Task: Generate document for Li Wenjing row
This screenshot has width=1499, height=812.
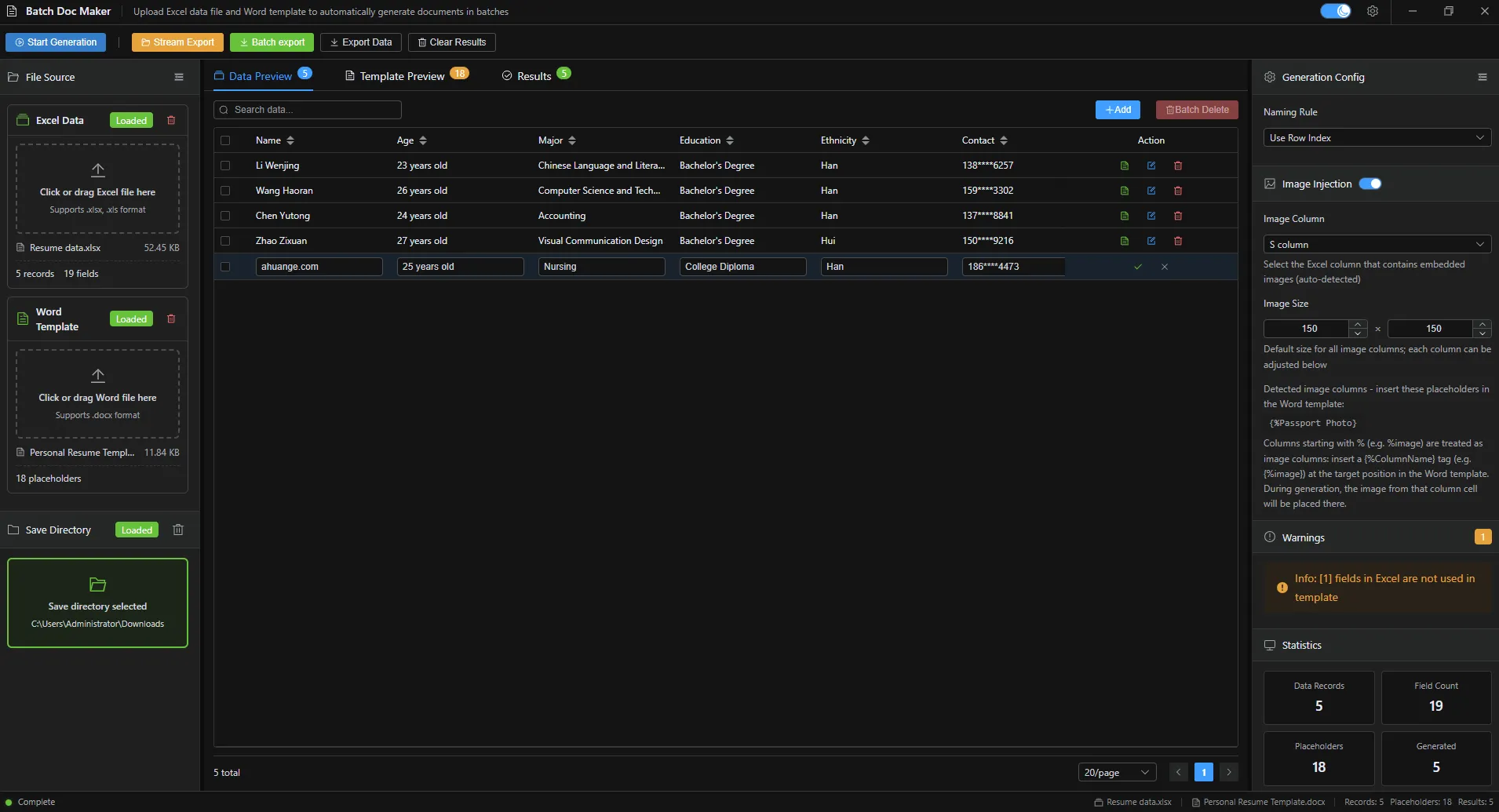Action: click(x=1125, y=166)
